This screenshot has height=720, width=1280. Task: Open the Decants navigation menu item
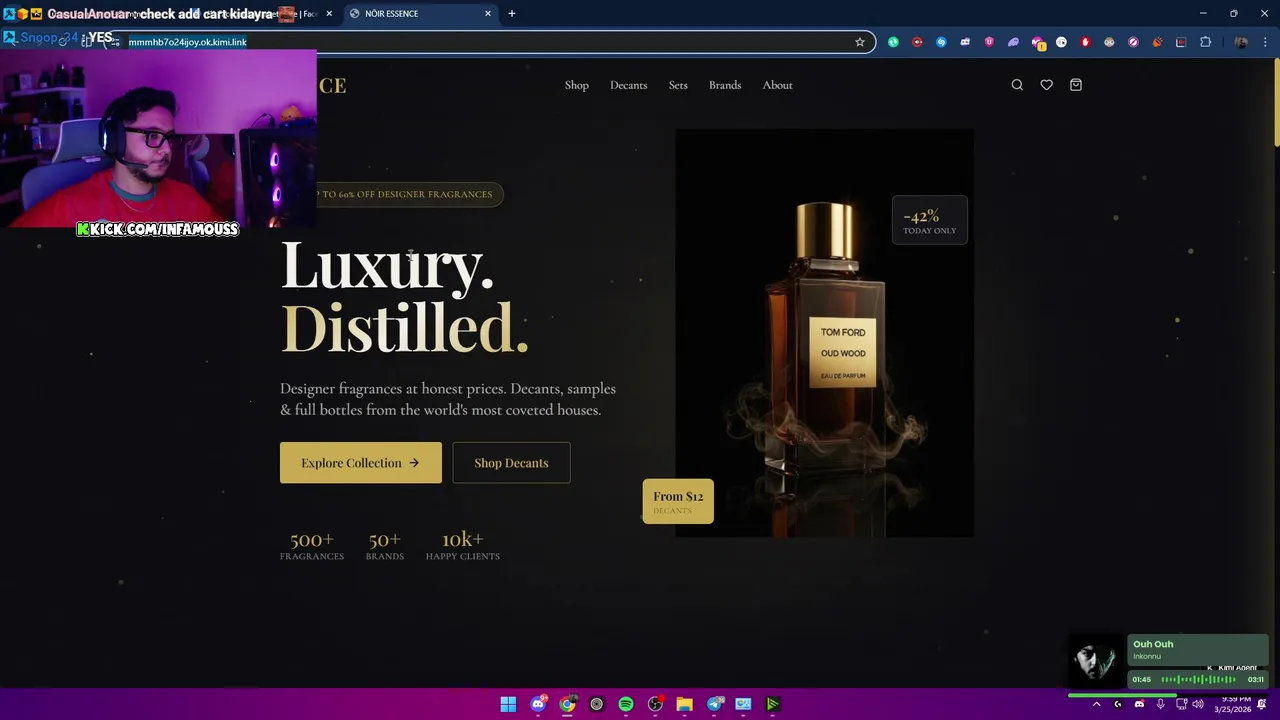click(x=629, y=85)
